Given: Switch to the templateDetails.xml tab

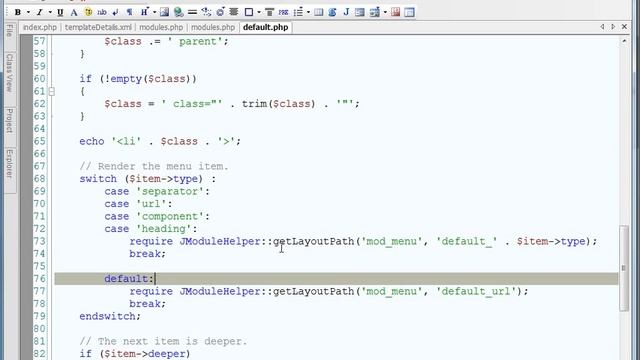Looking at the screenshot, I should (x=98, y=27).
